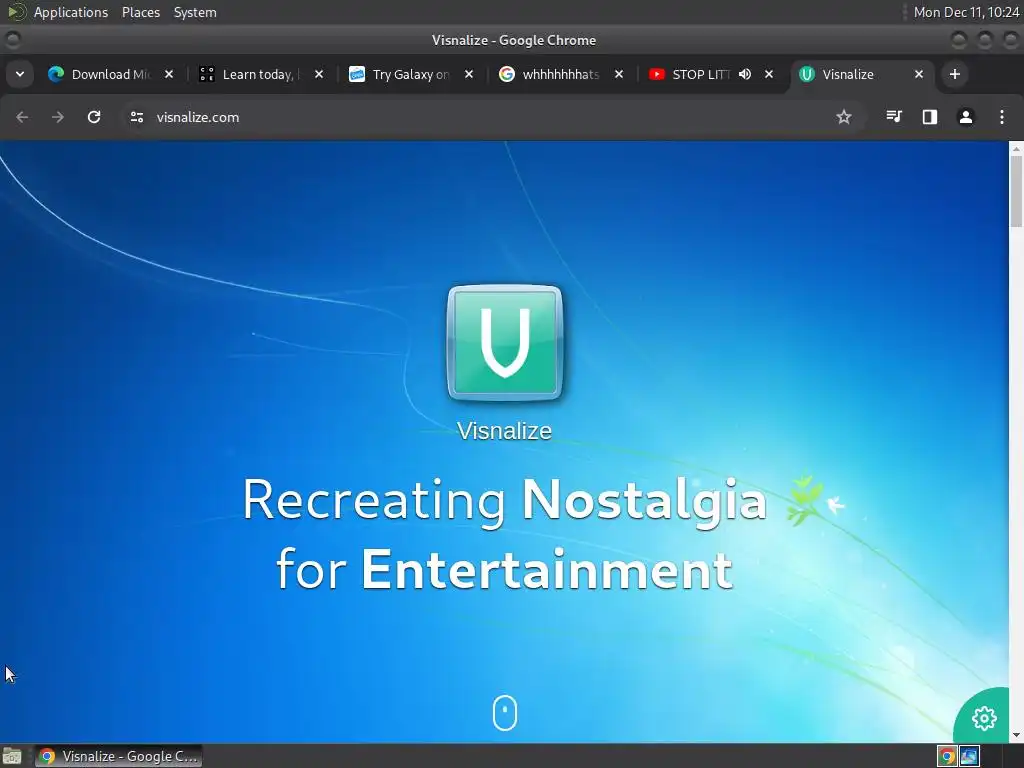Switch to the Download Microsoft Edge tab
This screenshot has width=1024, height=768.
(108, 74)
